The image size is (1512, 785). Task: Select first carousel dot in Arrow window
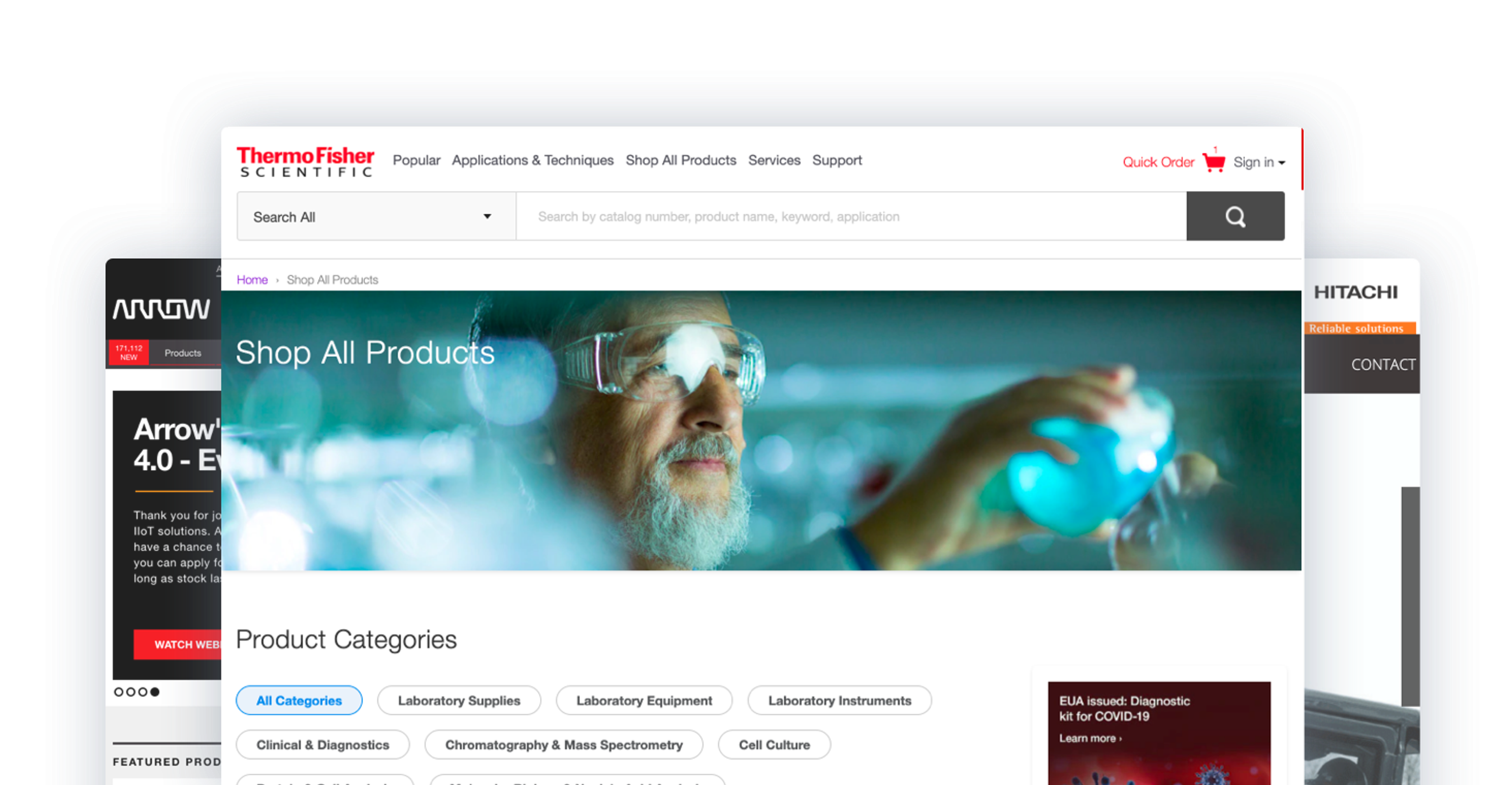119,692
